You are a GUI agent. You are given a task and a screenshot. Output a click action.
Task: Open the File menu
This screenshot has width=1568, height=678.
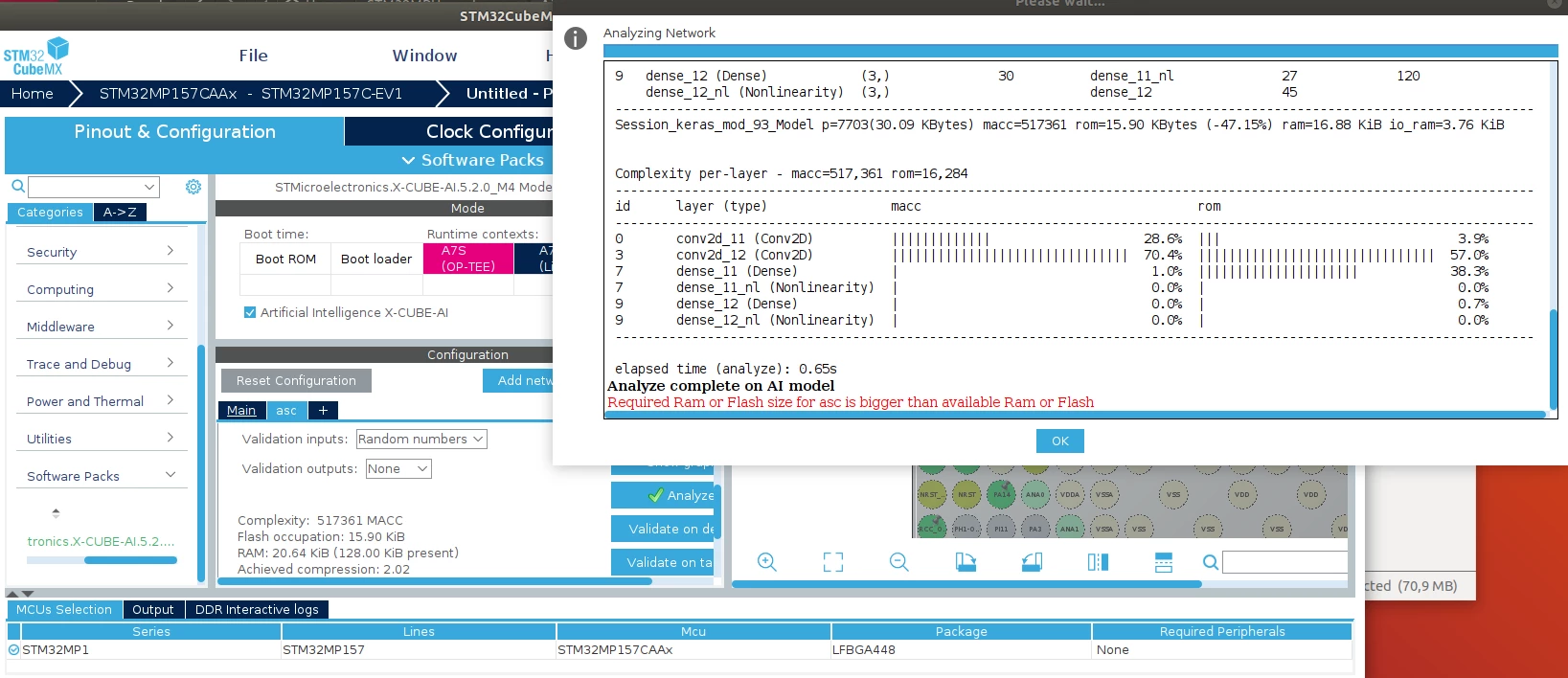tap(254, 56)
